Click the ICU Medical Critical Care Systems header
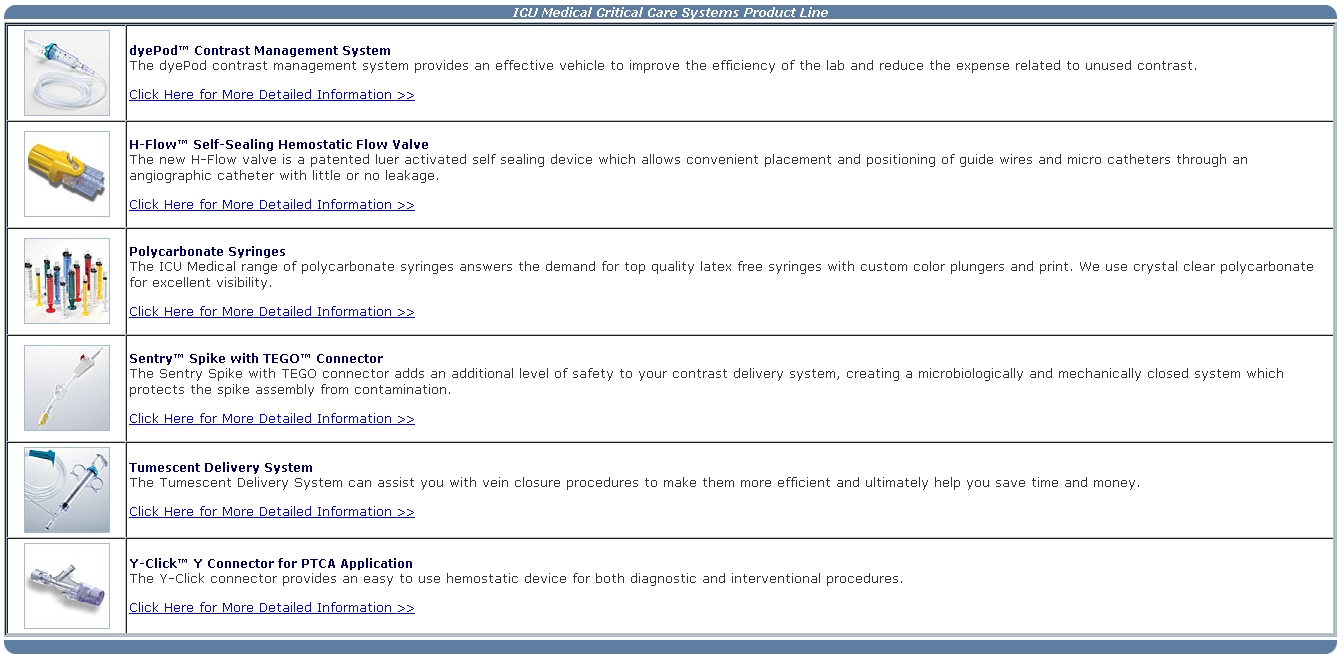 (x=670, y=13)
